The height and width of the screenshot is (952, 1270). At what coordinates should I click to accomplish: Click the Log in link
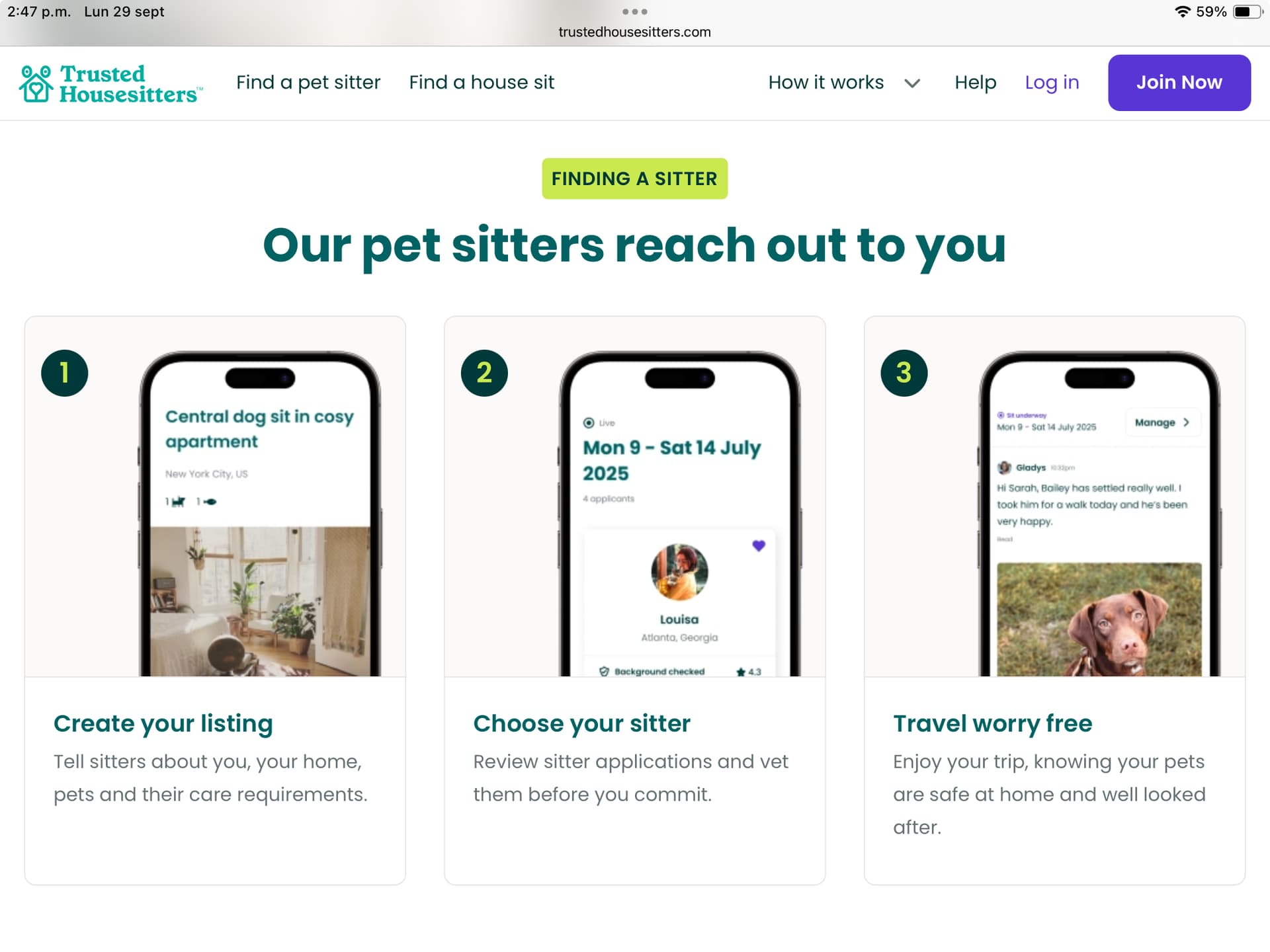tap(1052, 82)
